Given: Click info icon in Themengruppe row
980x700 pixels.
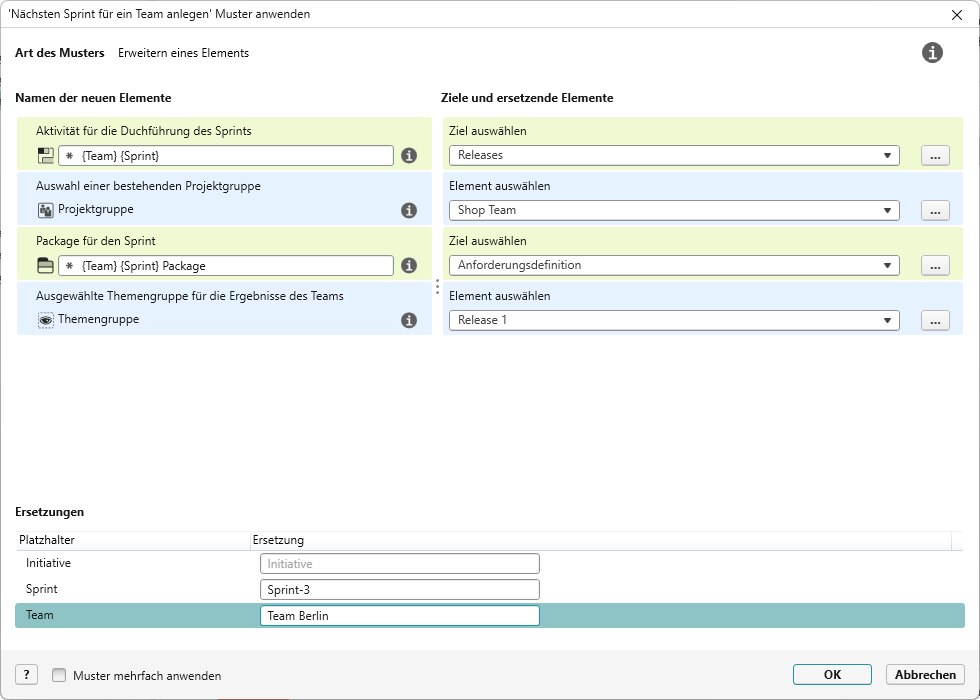Looking at the screenshot, I should (x=409, y=321).
